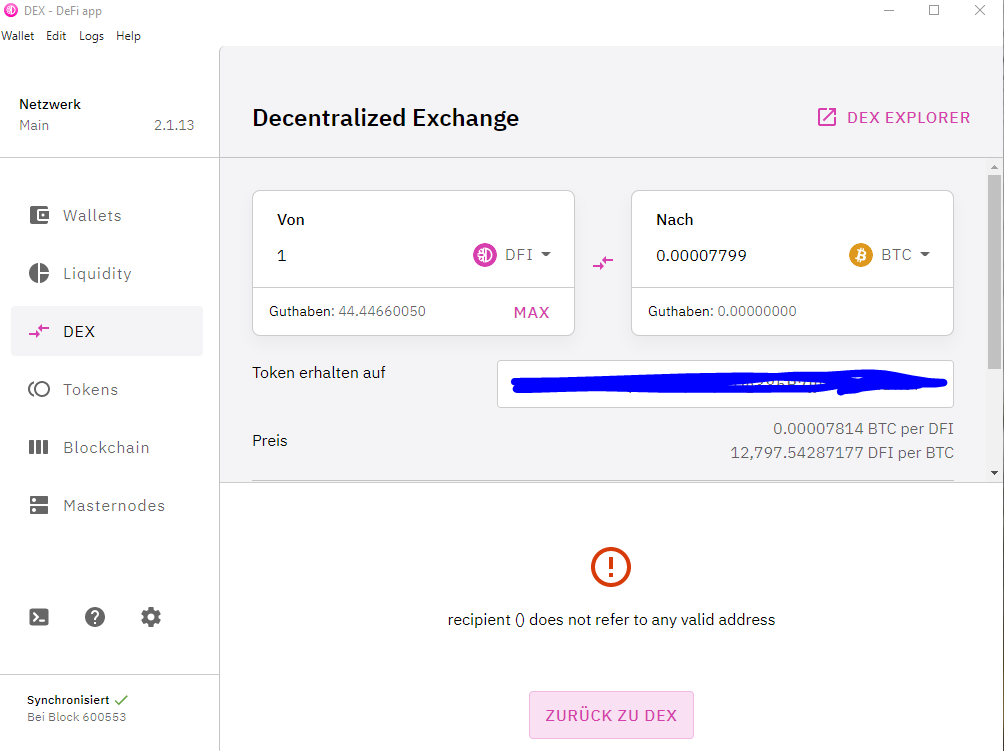Open the Wallets sidebar section
The image size is (1004, 751).
(106, 215)
